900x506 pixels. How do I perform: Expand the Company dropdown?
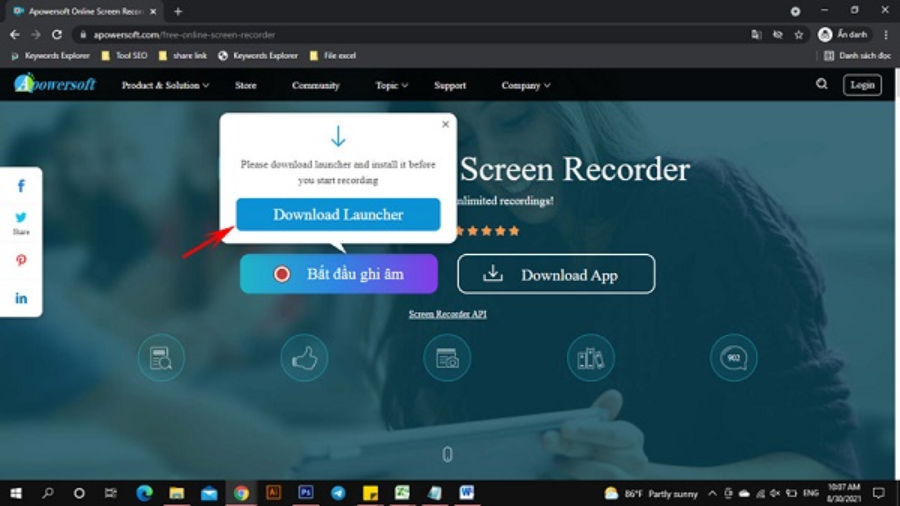click(x=526, y=85)
